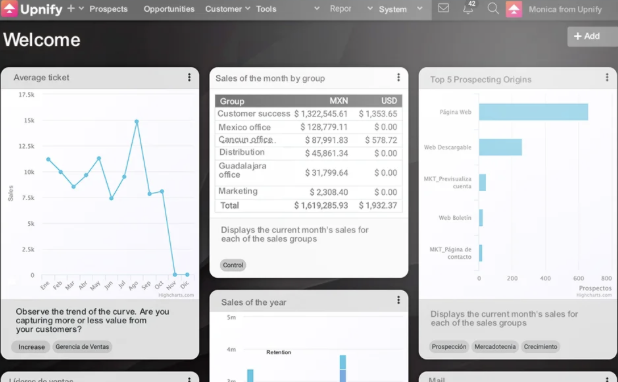Open the Customer menu

coord(223,9)
